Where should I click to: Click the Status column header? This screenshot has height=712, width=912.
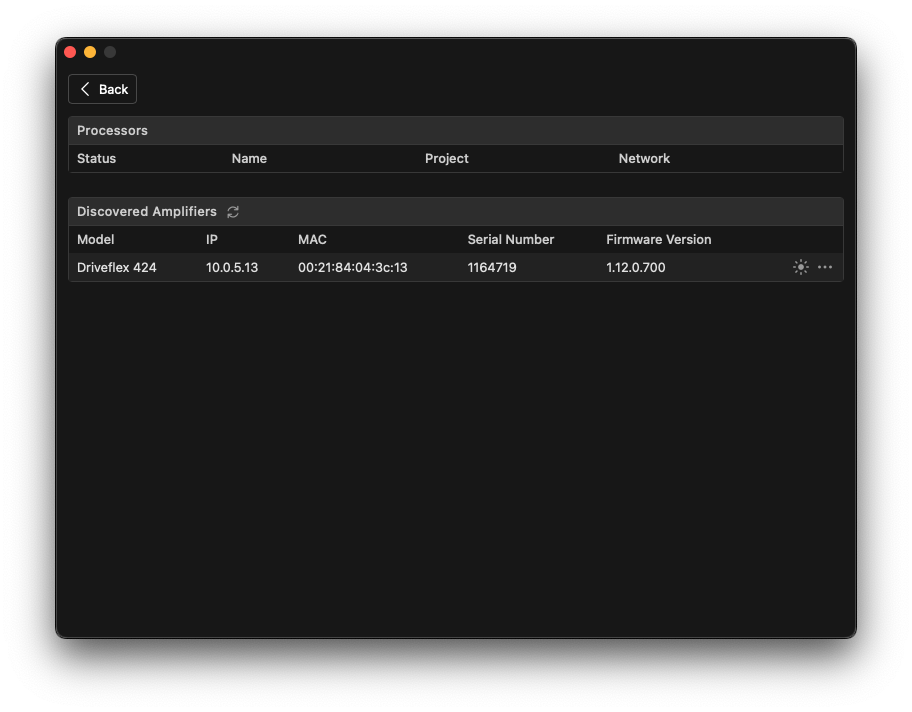97,158
